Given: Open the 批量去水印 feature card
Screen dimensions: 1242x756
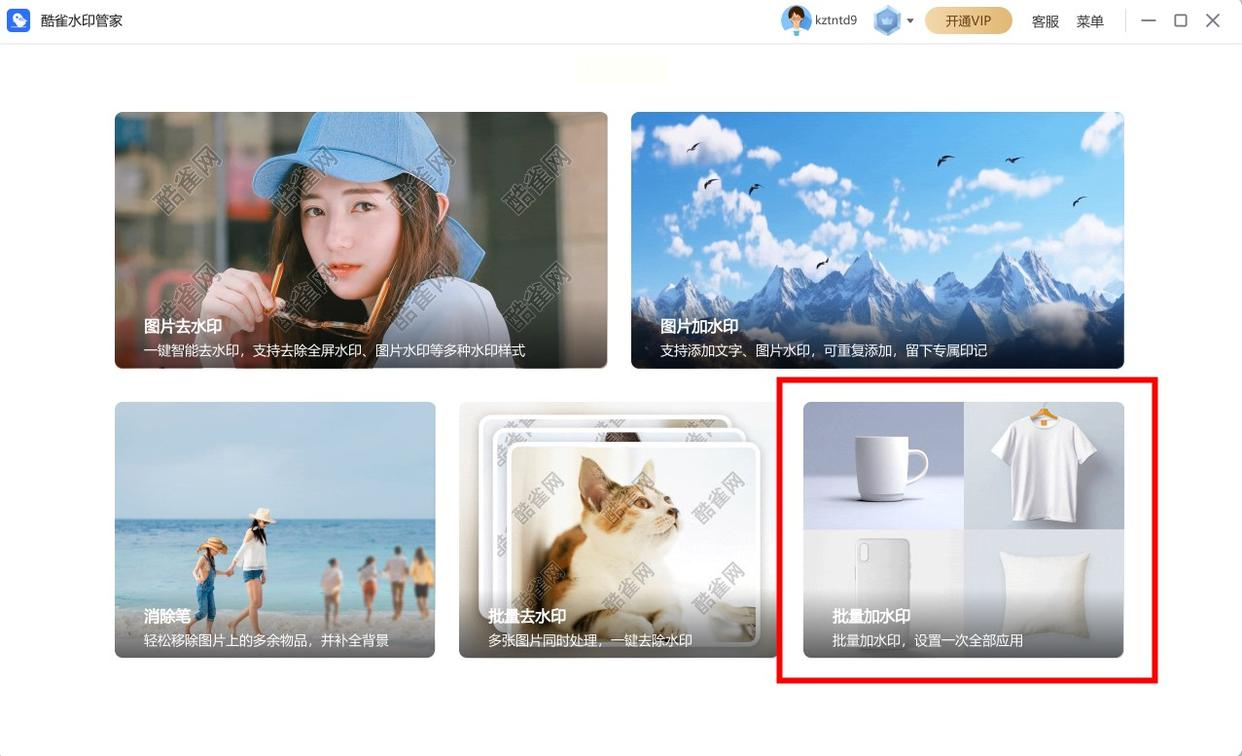Looking at the screenshot, I should coord(618,530).
